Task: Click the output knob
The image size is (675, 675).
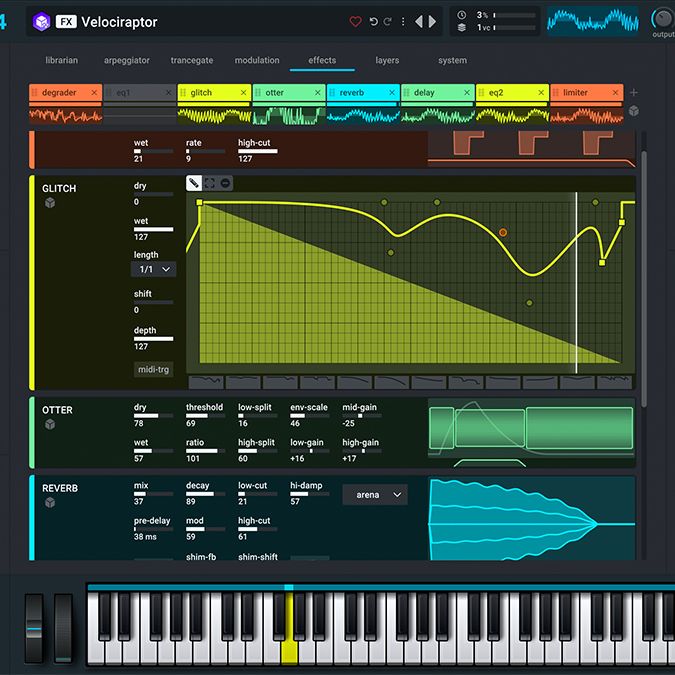Action: [x=663, y=18]
